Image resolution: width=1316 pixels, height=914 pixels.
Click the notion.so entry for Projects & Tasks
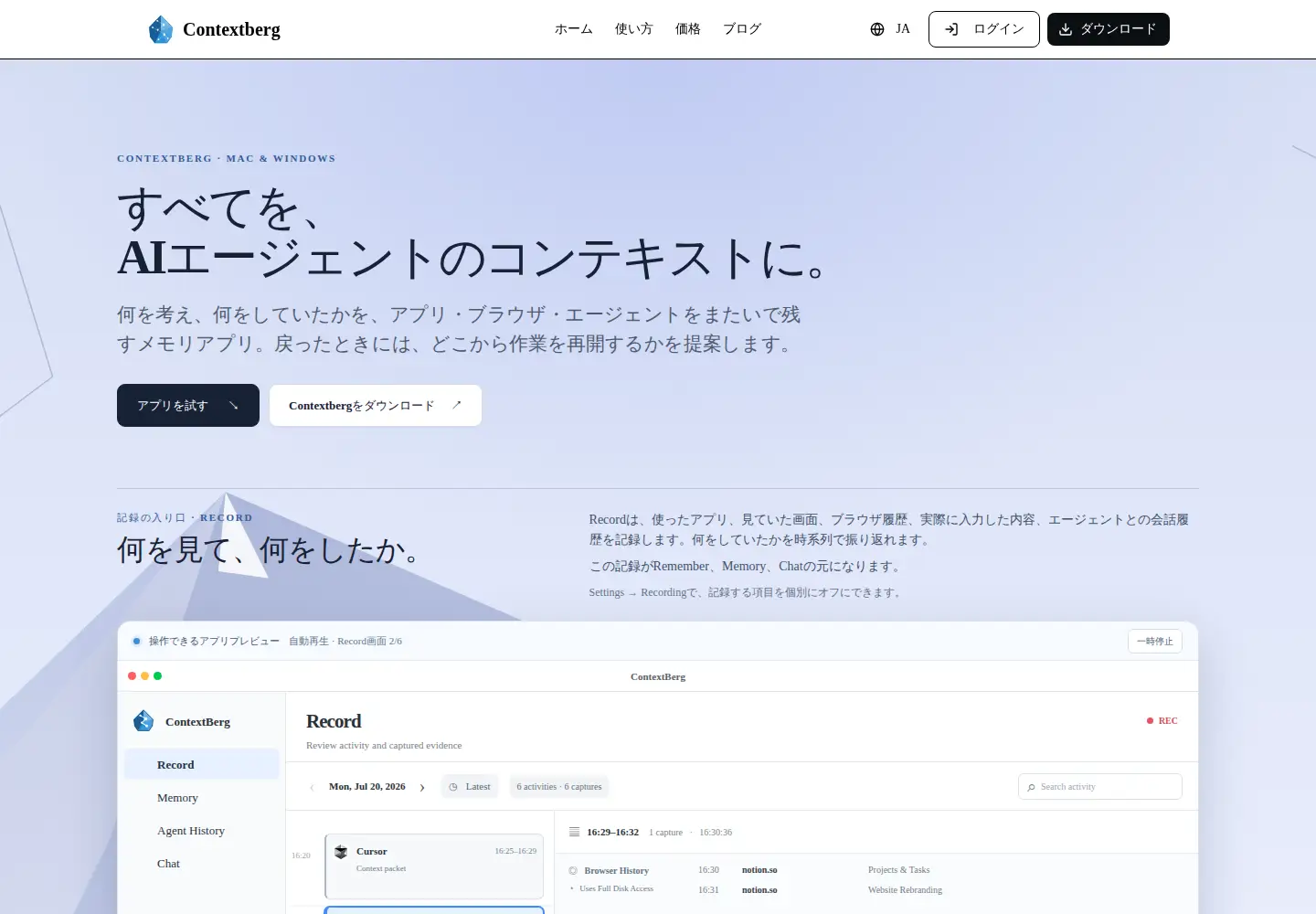pos(759,870)
